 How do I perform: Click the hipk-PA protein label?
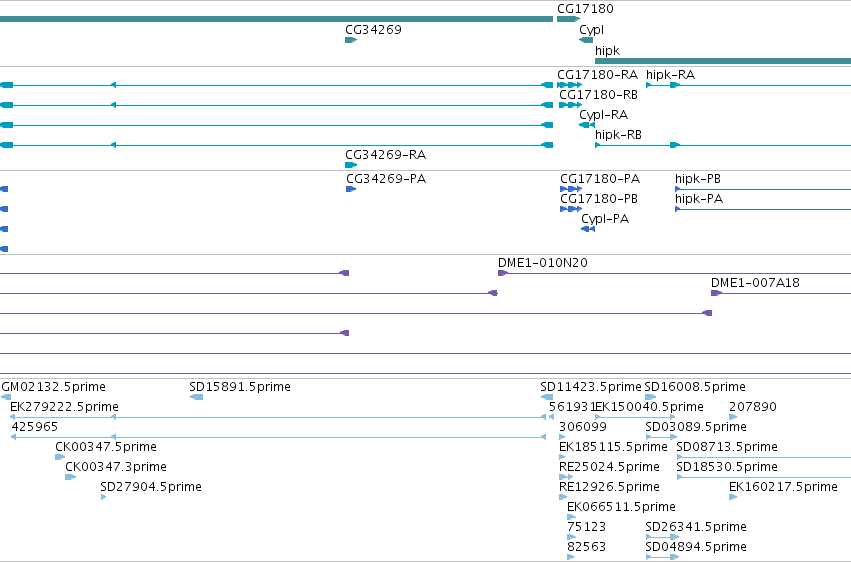(699, 199)
